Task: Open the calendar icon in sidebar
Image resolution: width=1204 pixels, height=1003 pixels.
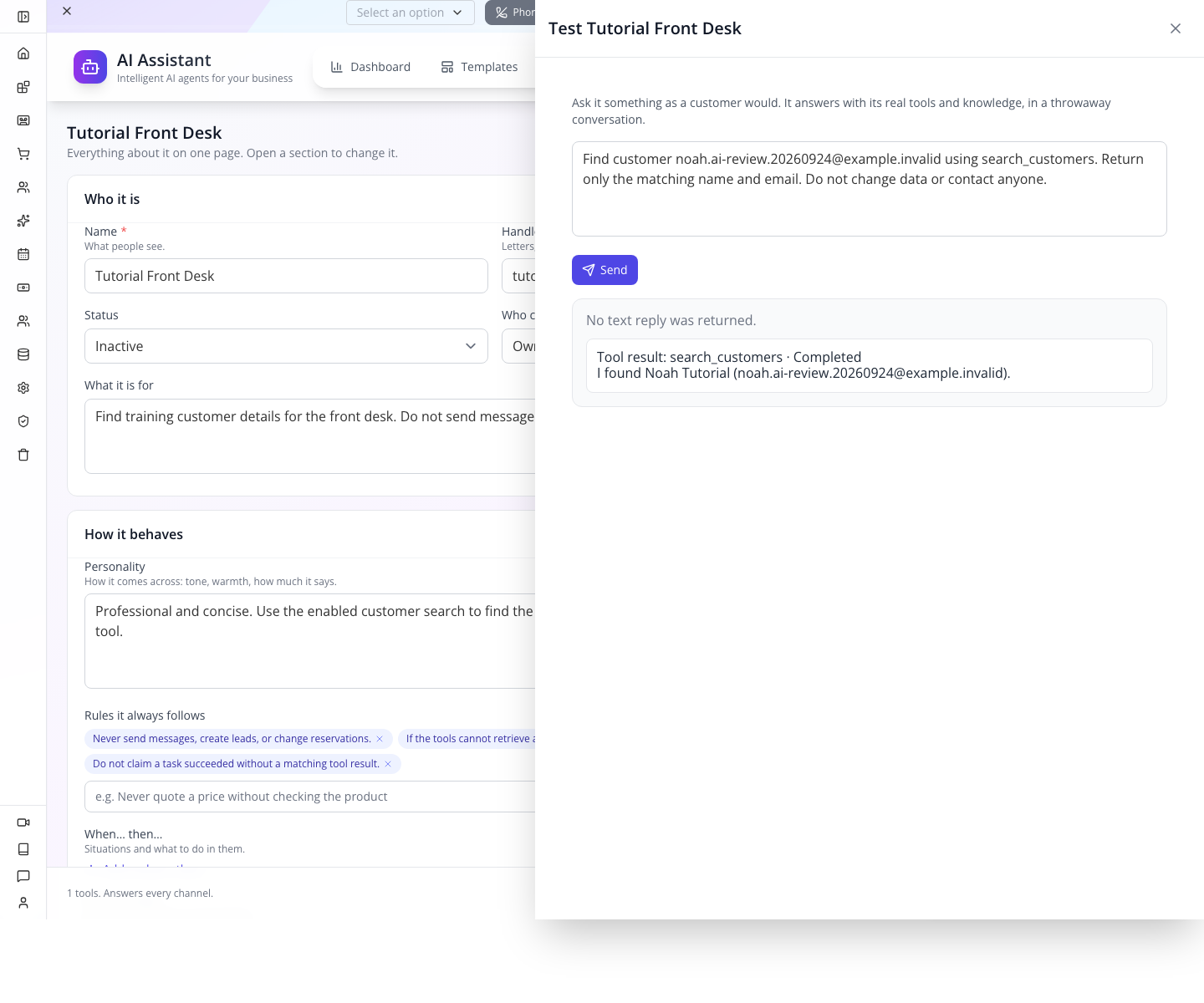Action: (x=23, y=254)
